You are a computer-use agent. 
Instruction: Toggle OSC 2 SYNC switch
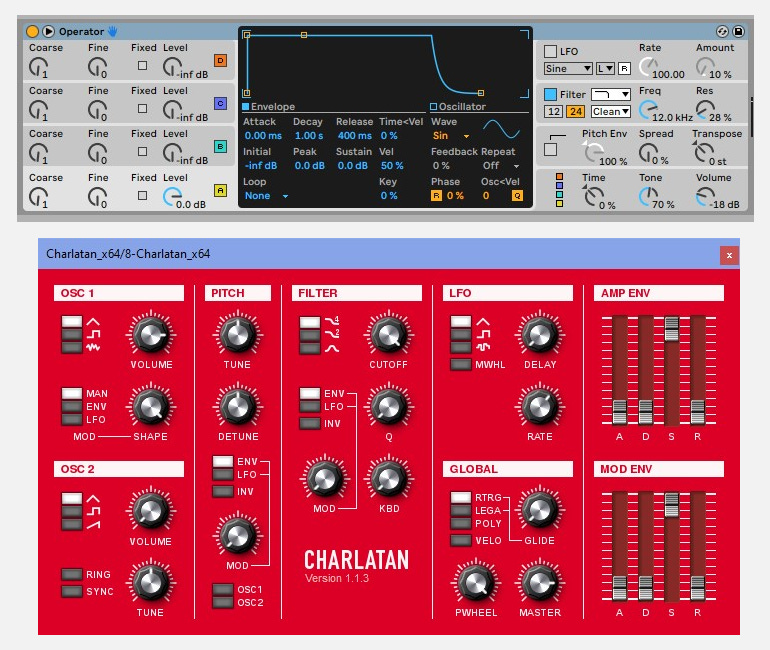[72, 591]
